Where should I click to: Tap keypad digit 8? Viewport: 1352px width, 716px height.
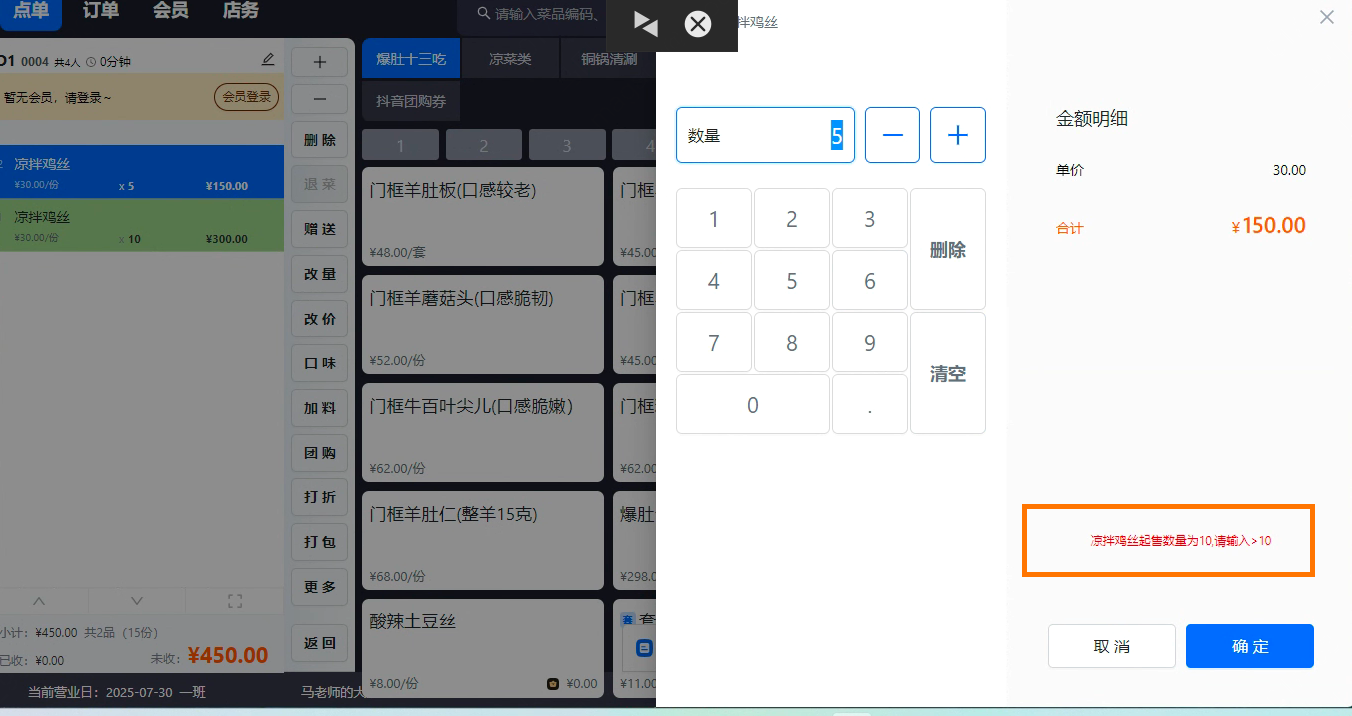click(x=792, y=343)
